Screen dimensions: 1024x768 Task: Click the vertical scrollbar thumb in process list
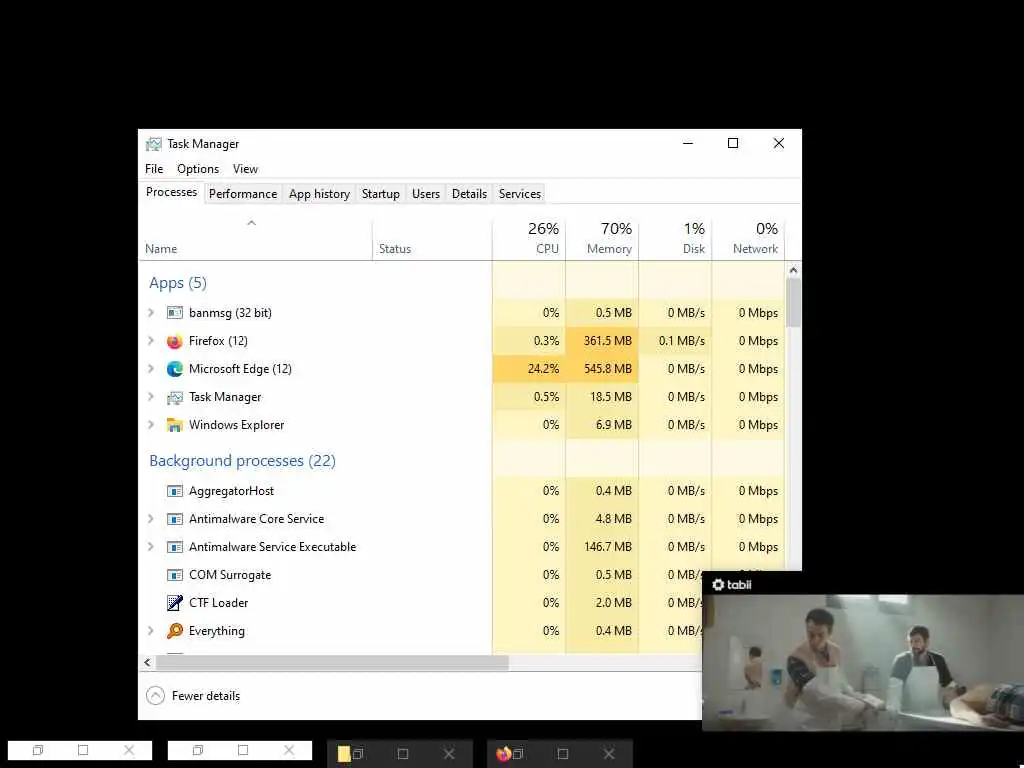pyautogui.click(x=793, y=302)
